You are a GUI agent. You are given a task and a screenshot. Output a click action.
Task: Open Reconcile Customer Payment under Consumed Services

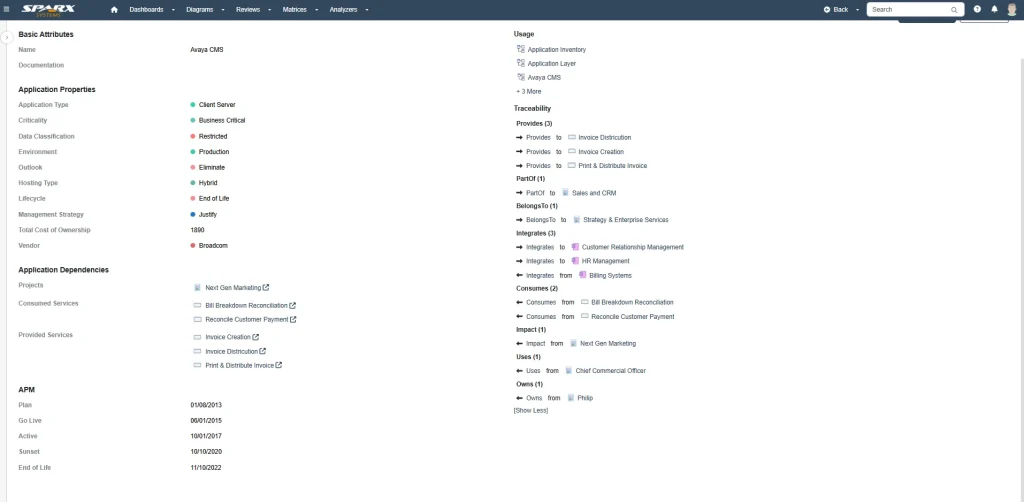[x=247, y=320]
